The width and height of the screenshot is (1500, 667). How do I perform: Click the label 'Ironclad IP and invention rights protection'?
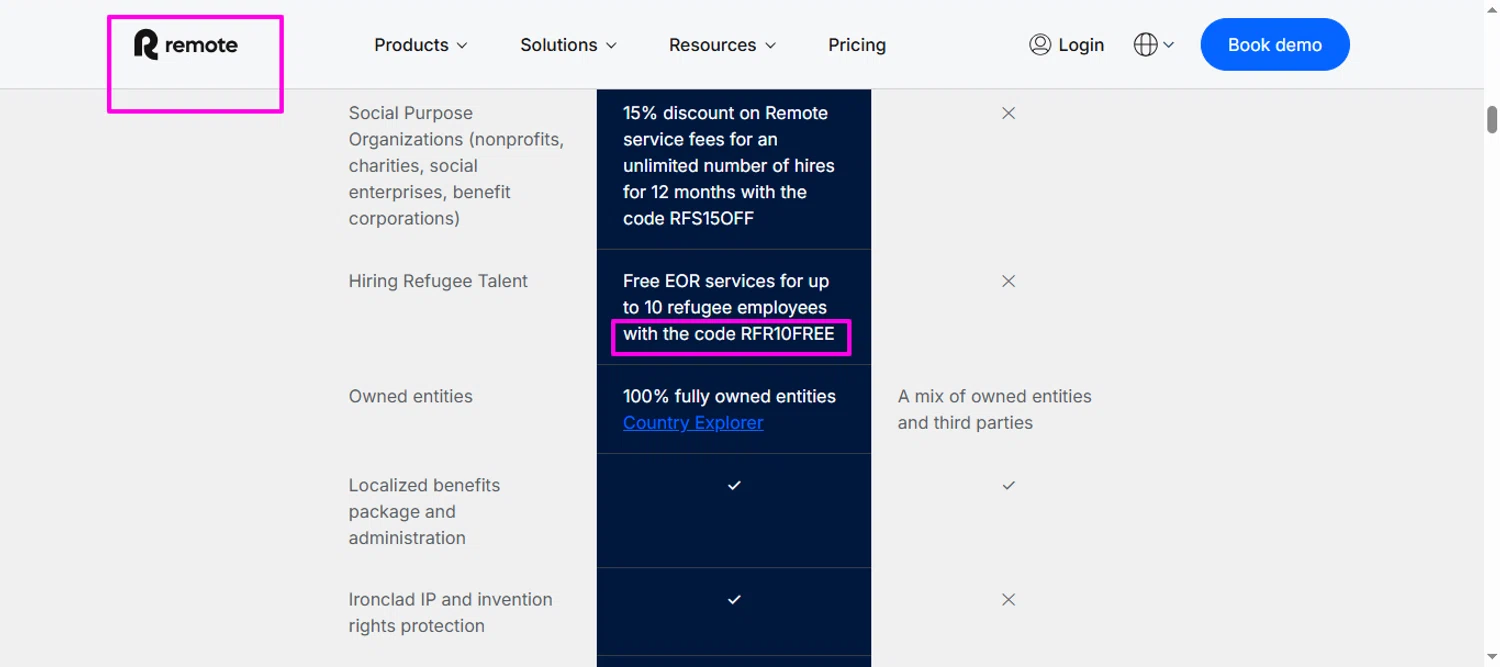tap(450, 613)
